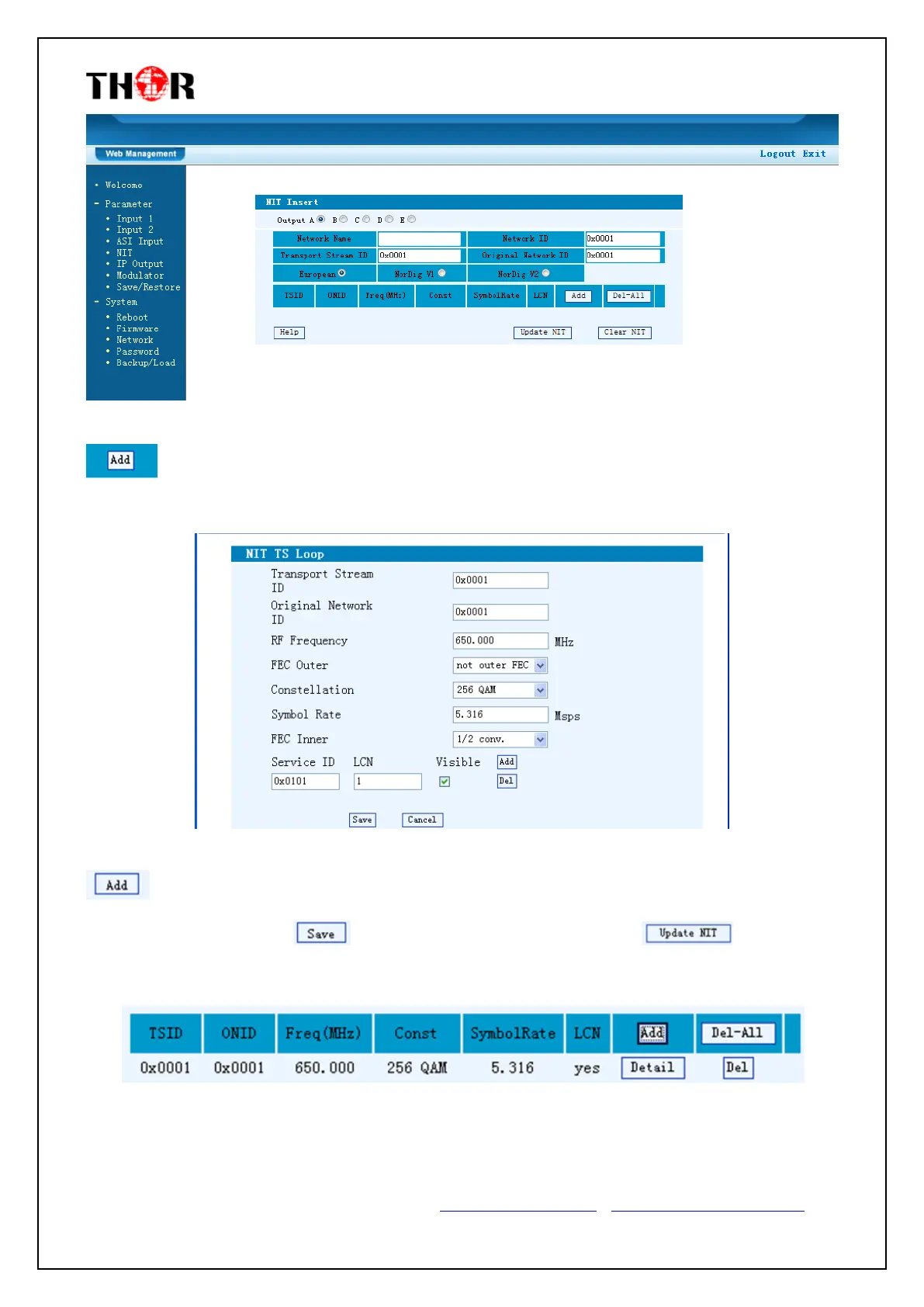Click the Exit link

(x=814, y=154)
